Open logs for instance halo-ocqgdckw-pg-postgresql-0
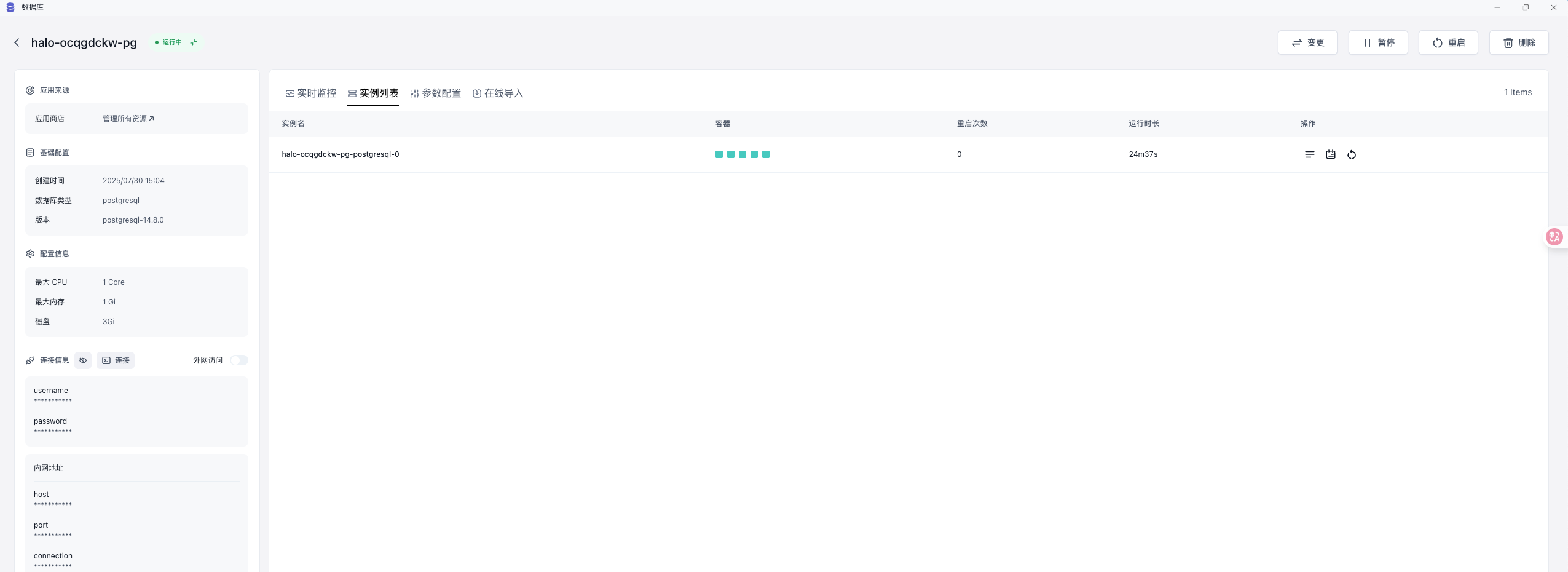Image resolution: width=1568 pixels, height=572 pixels. tap(1310, 154)
